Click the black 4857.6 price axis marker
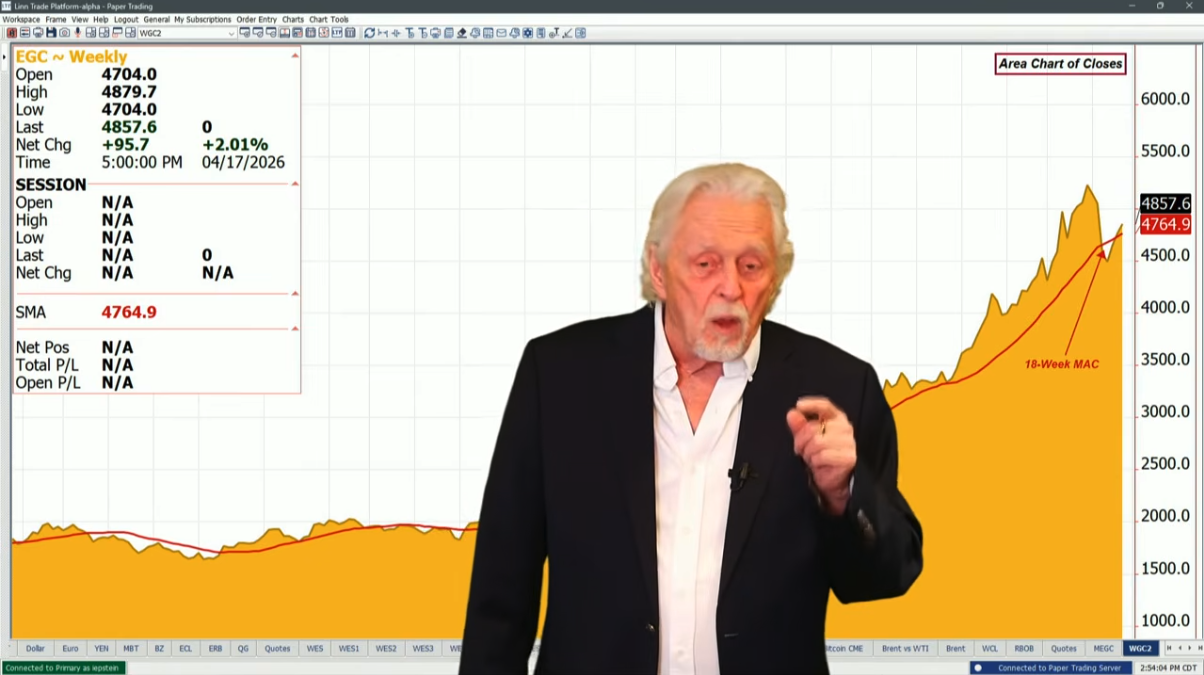The image size is (1204, 675). (x=1165, y=203)
